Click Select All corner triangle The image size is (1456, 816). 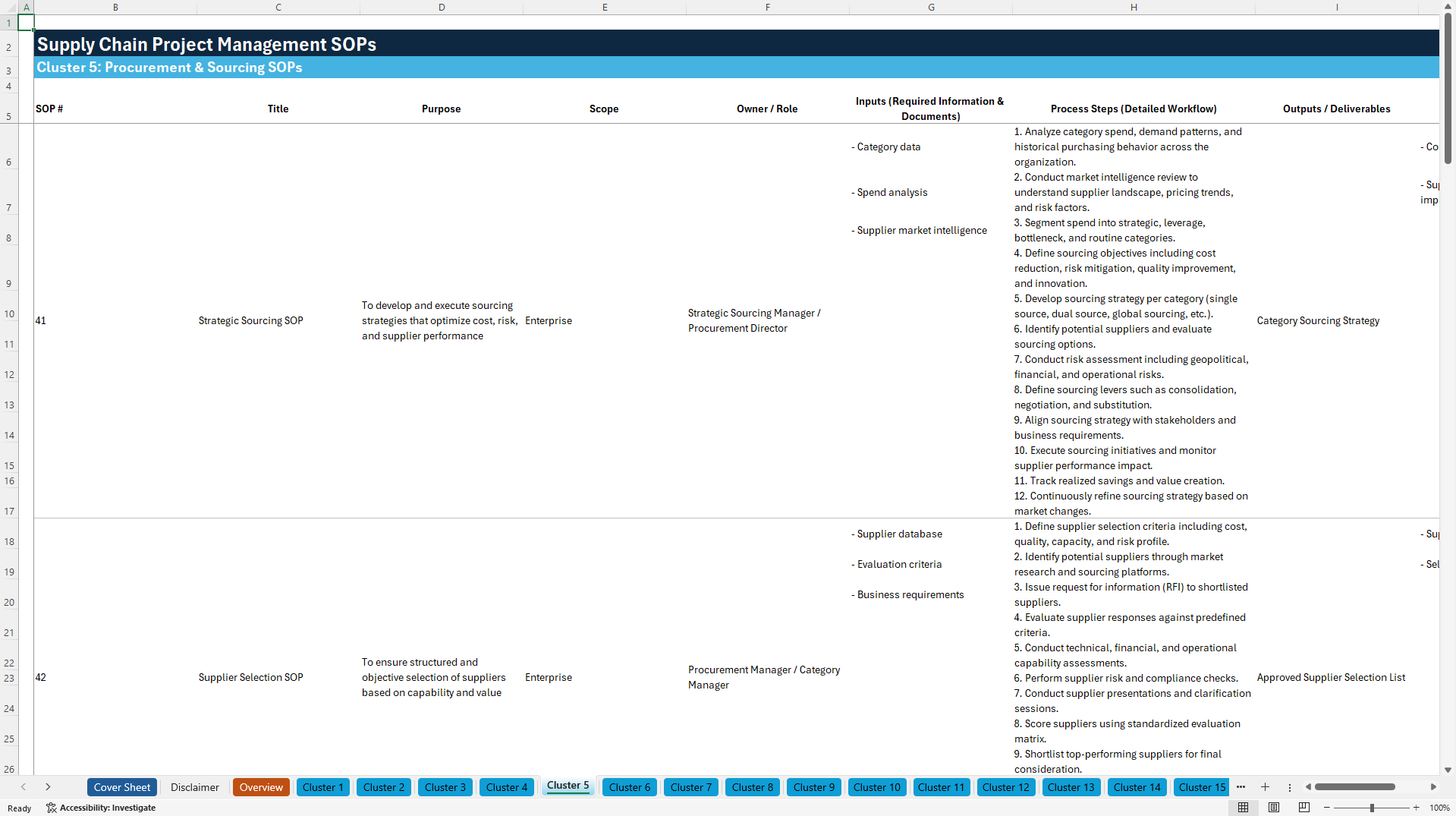(8, 7)
